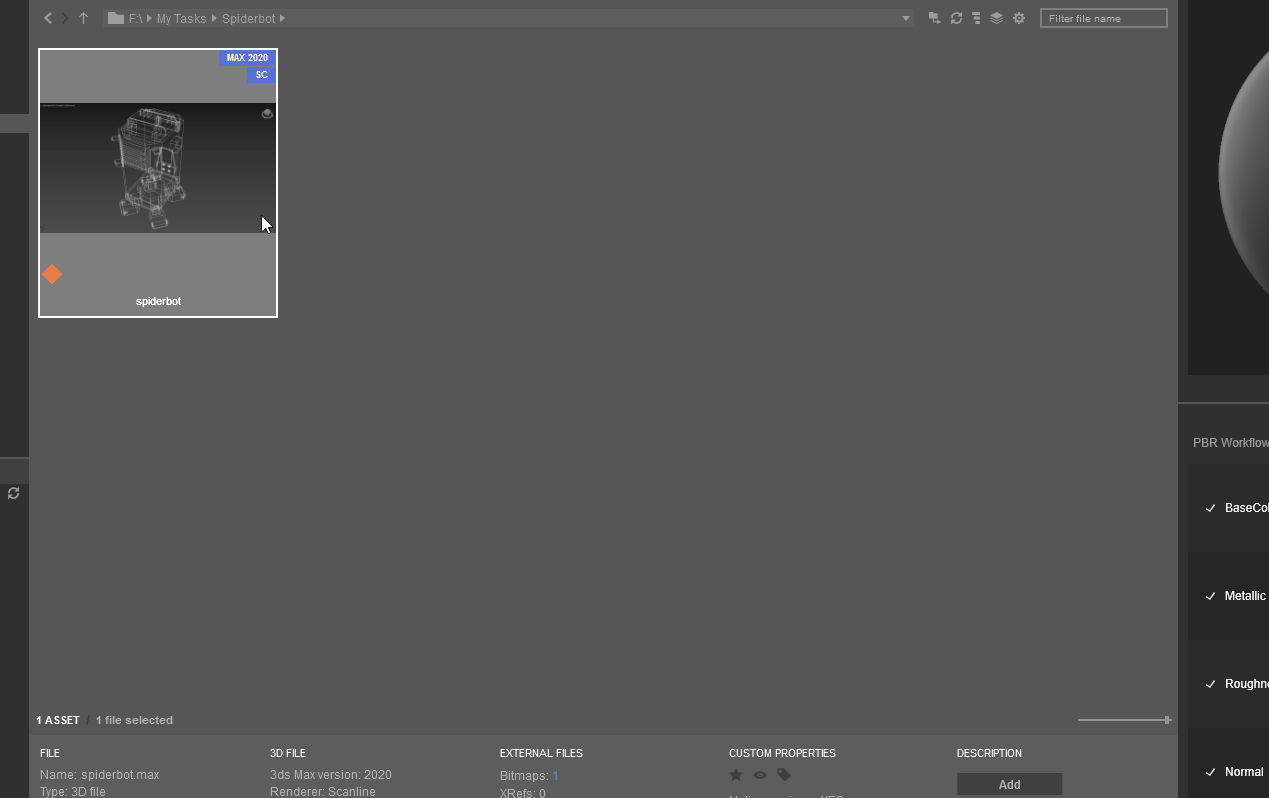Open browser settings gear

click(x=1019, y=18)
